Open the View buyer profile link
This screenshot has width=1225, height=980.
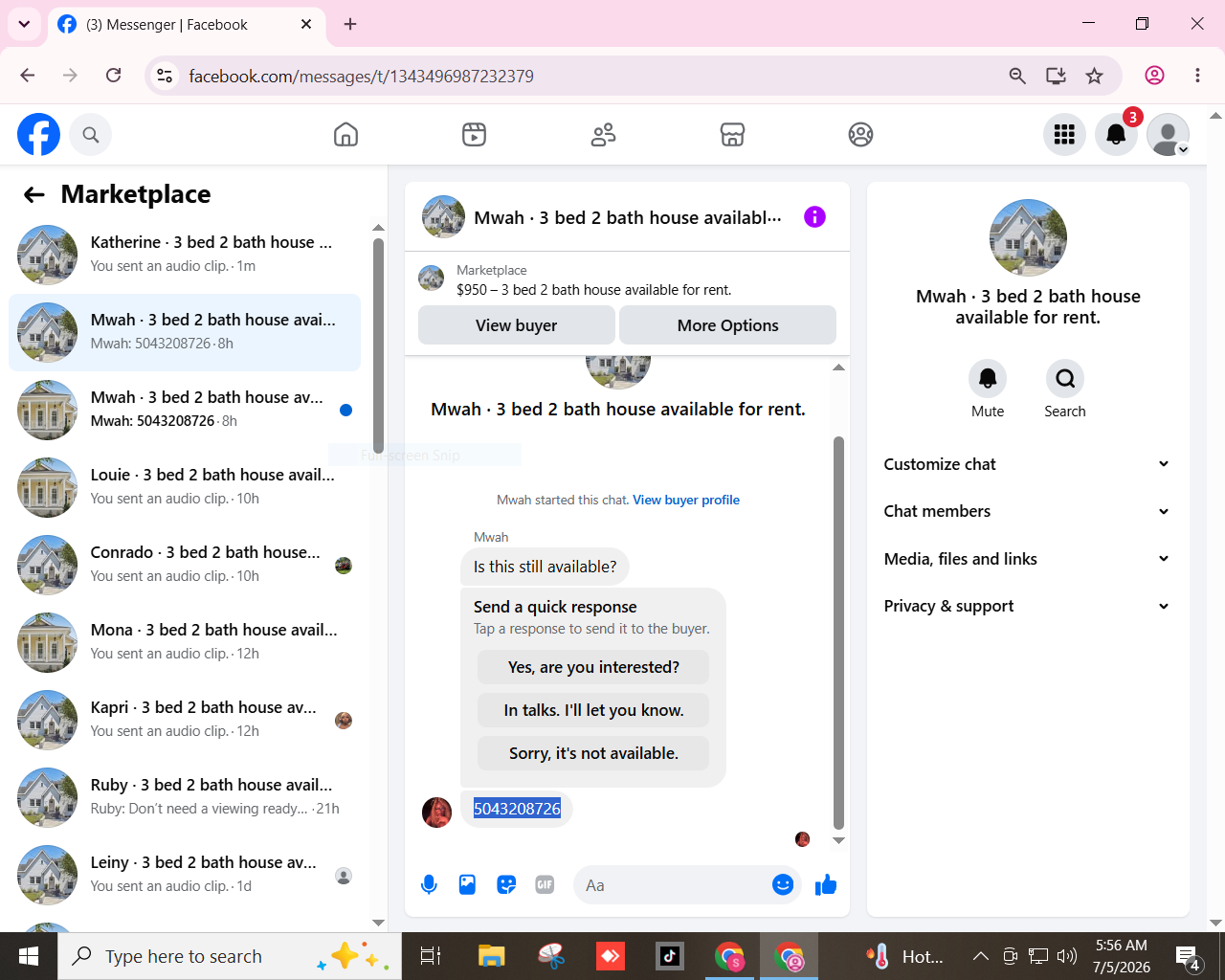[686, 500]
